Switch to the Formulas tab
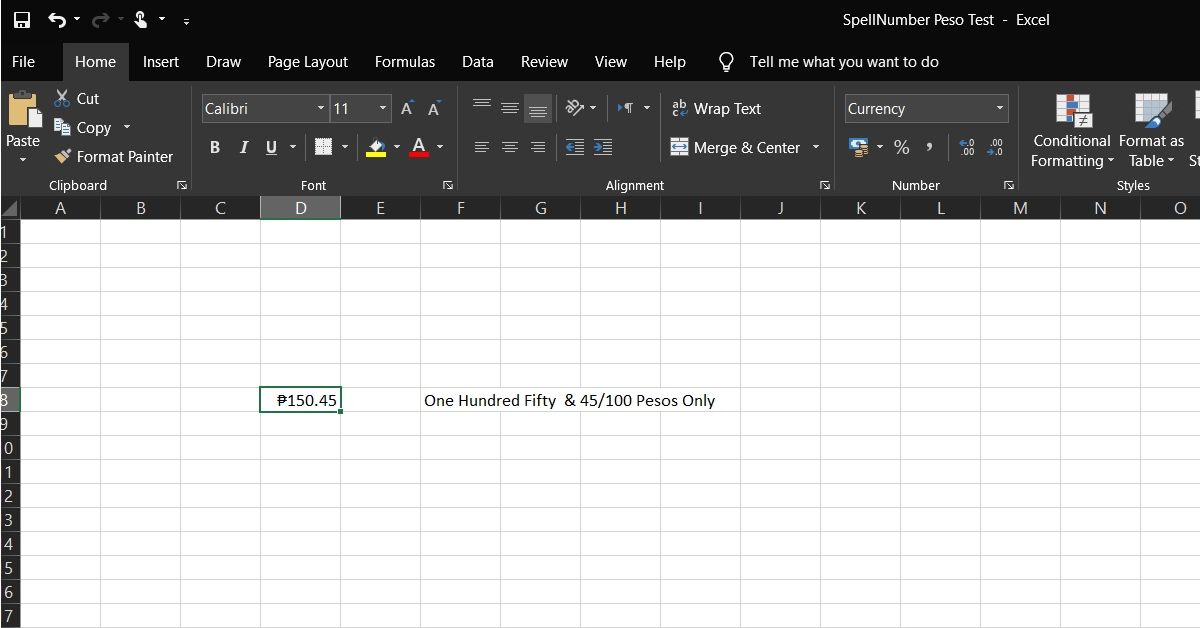The height and width of the screenshot is (628, 1200). click(x=405, y=62)
